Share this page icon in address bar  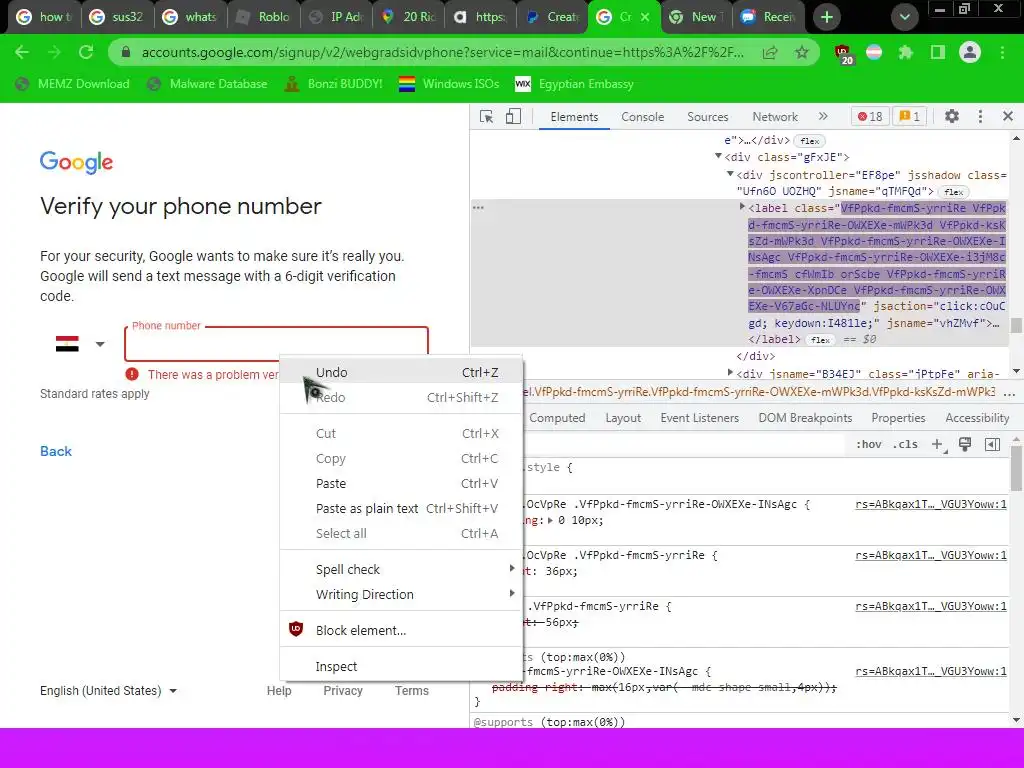(x=770, y=52)
